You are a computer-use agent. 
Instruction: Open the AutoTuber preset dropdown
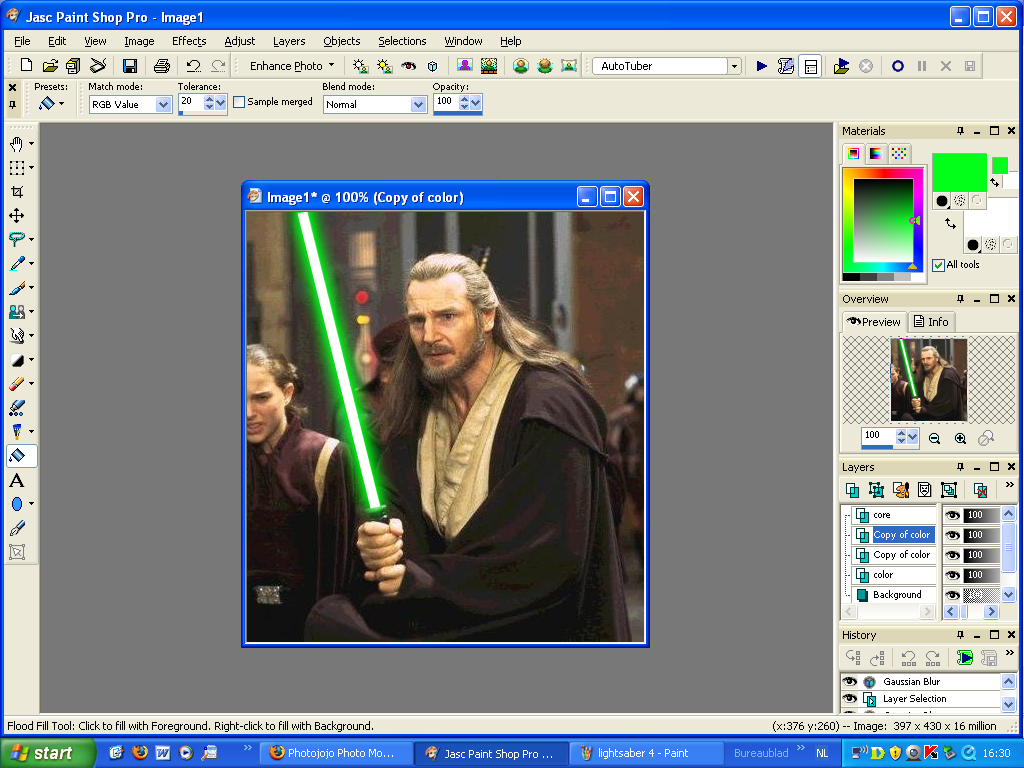(733, 65)
